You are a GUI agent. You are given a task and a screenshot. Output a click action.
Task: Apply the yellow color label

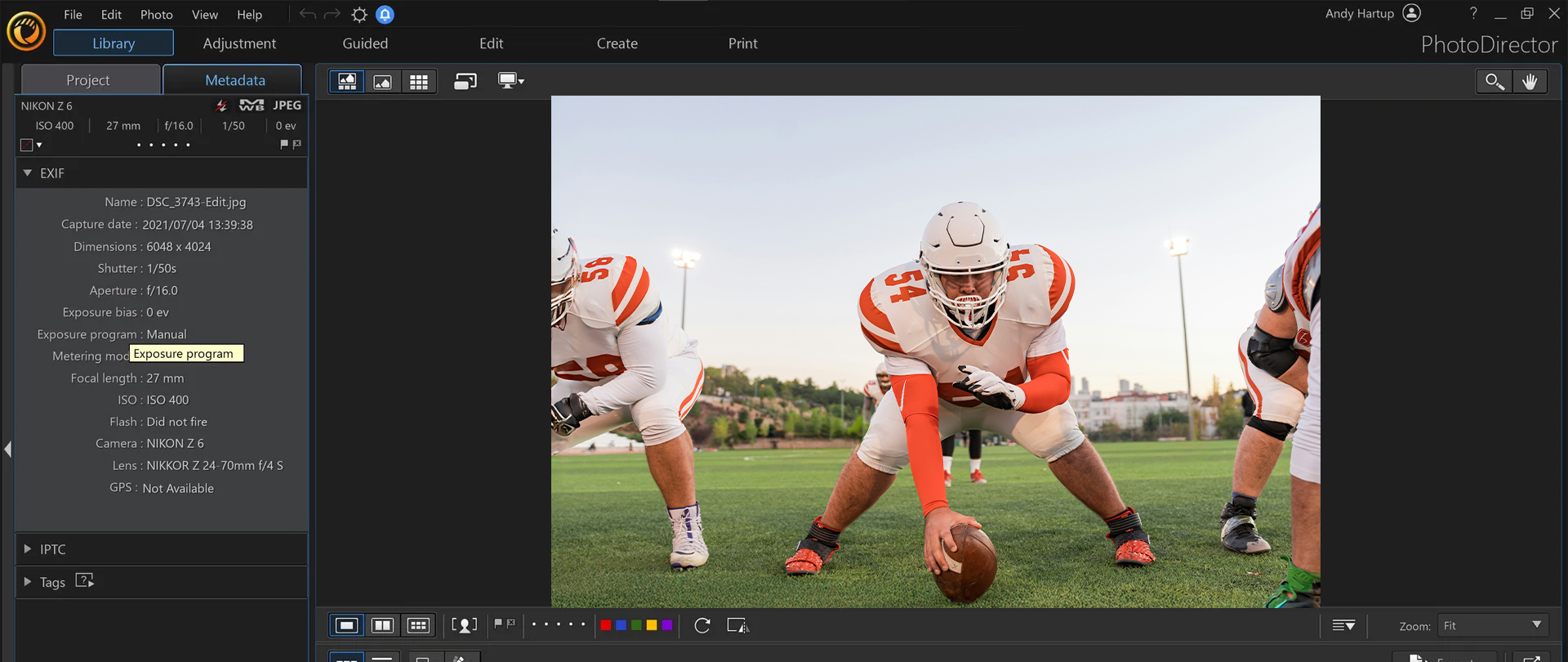coord(652,625)
